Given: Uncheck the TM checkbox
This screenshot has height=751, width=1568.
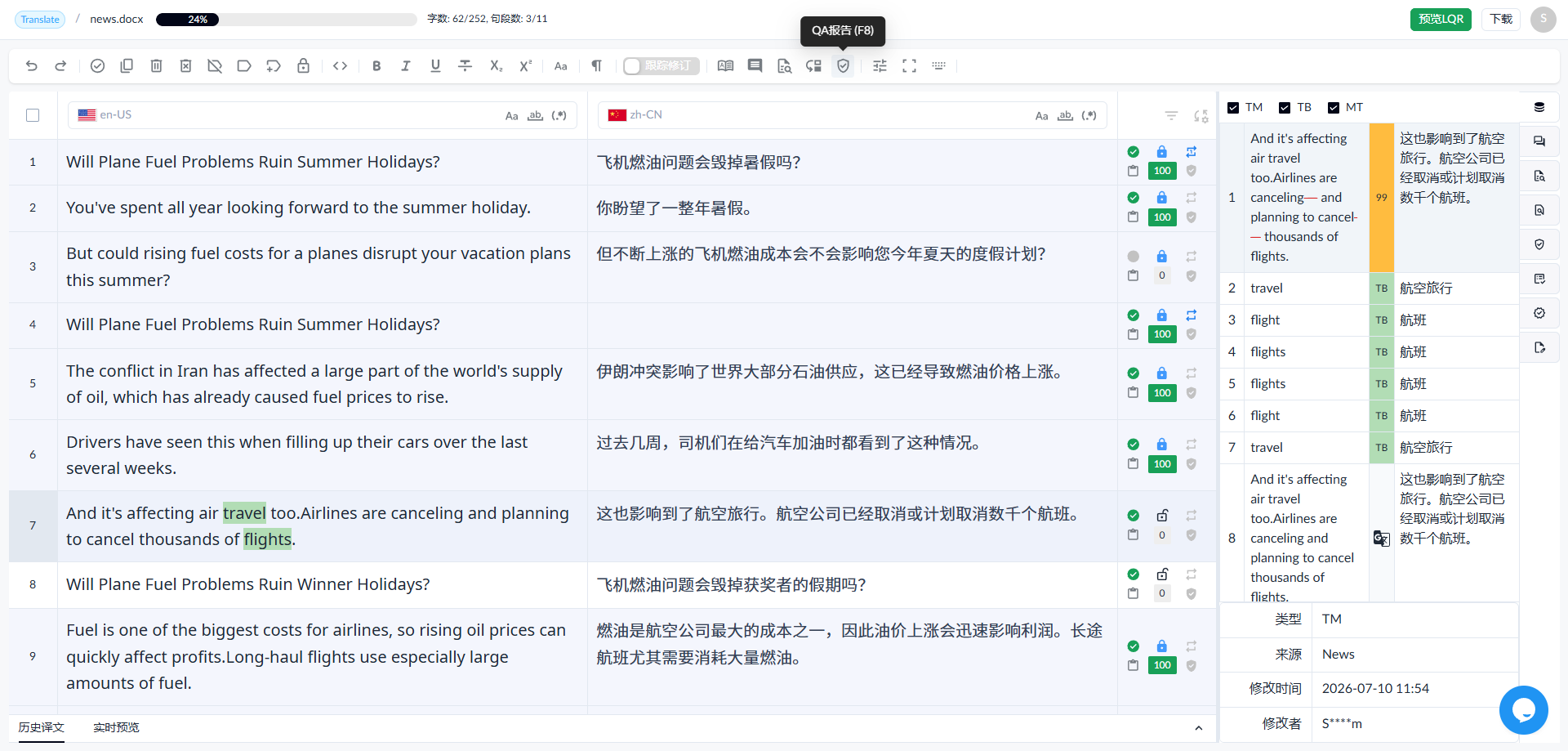Looking at the screenshot, I should [x=1233, y=108].
